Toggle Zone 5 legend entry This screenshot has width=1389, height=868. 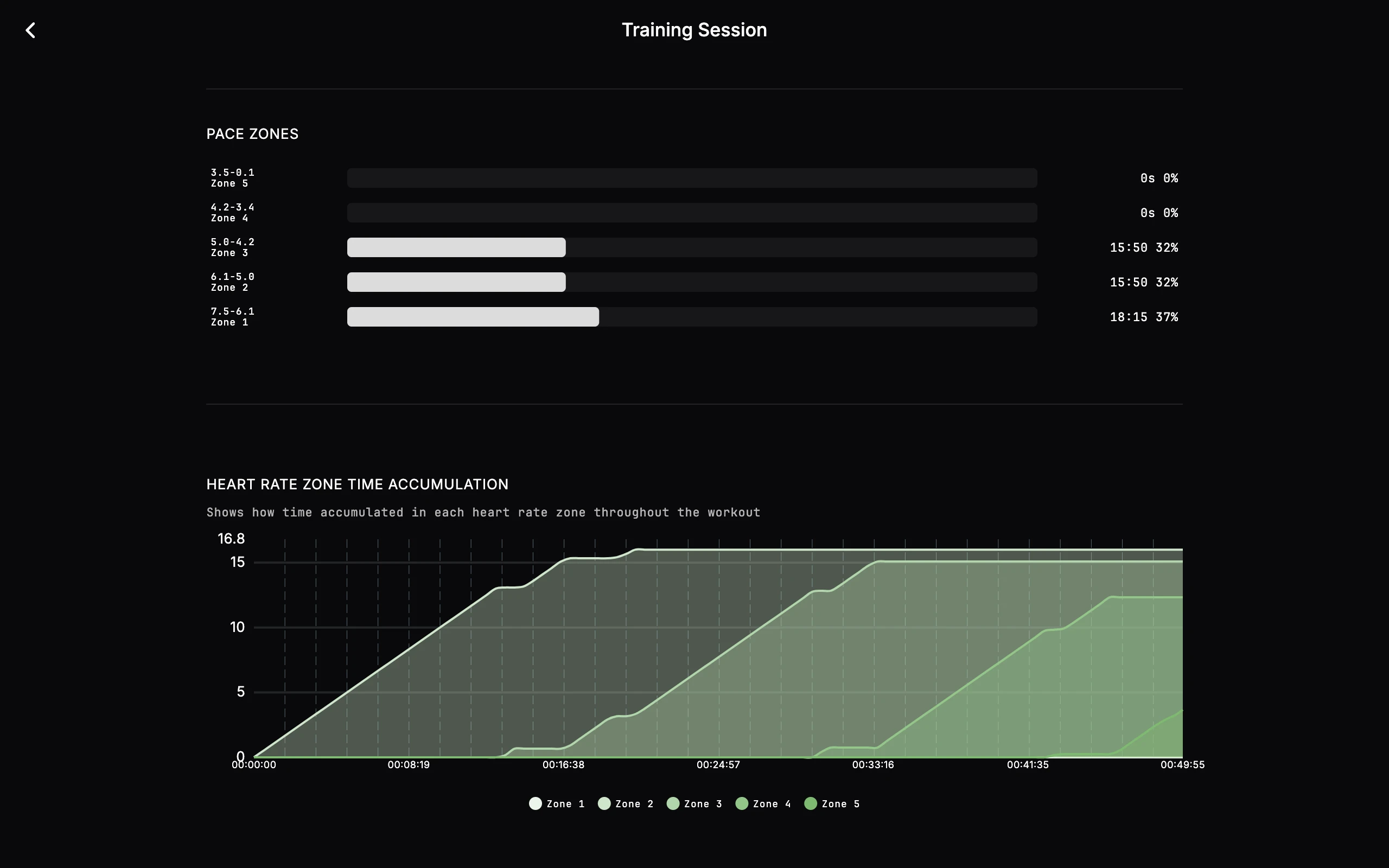pos(832,803)
